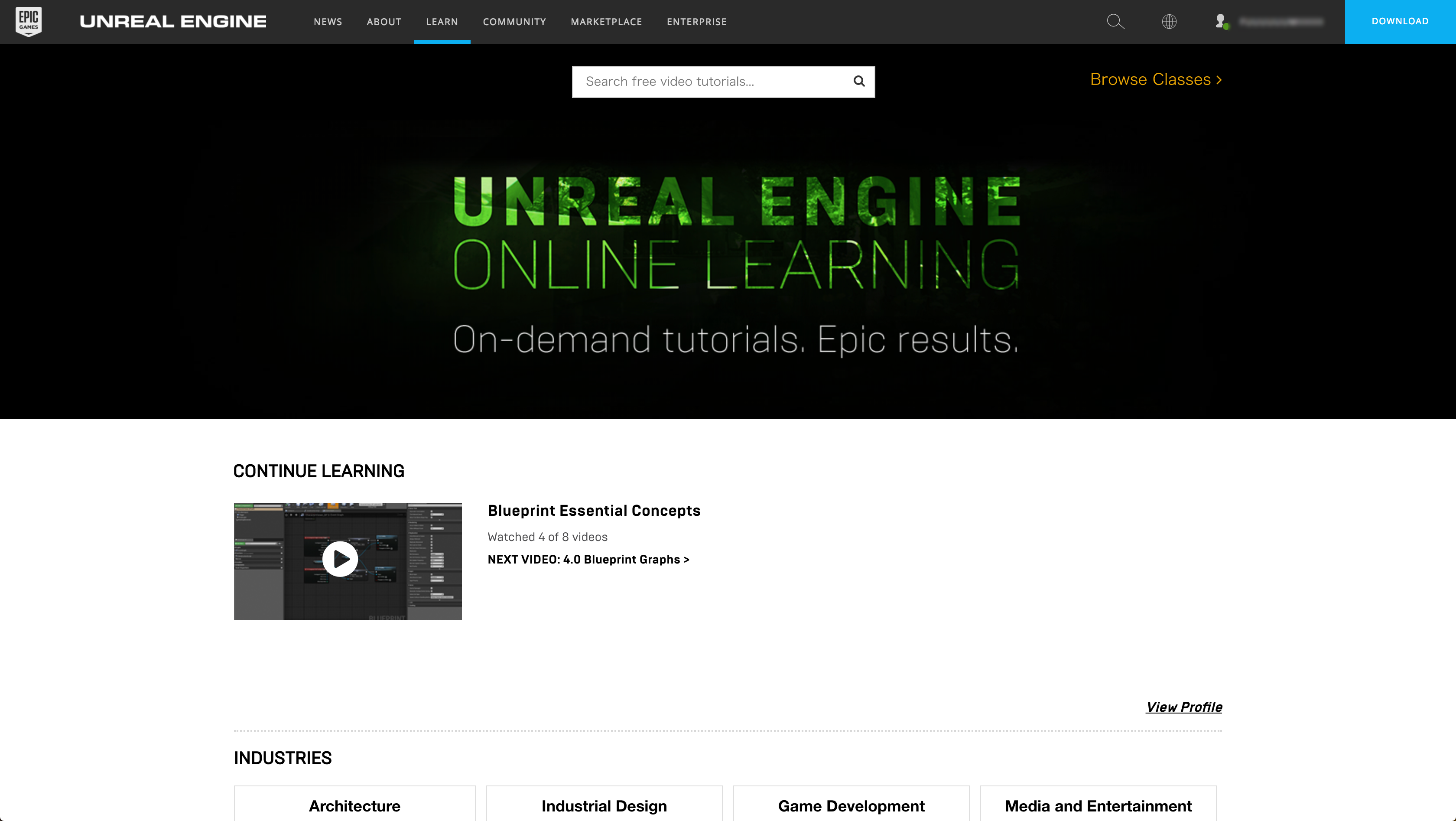Switch to the NEWS tab
The height and width of the screenshot is (821, 1456).
click(x=328, y=22)
